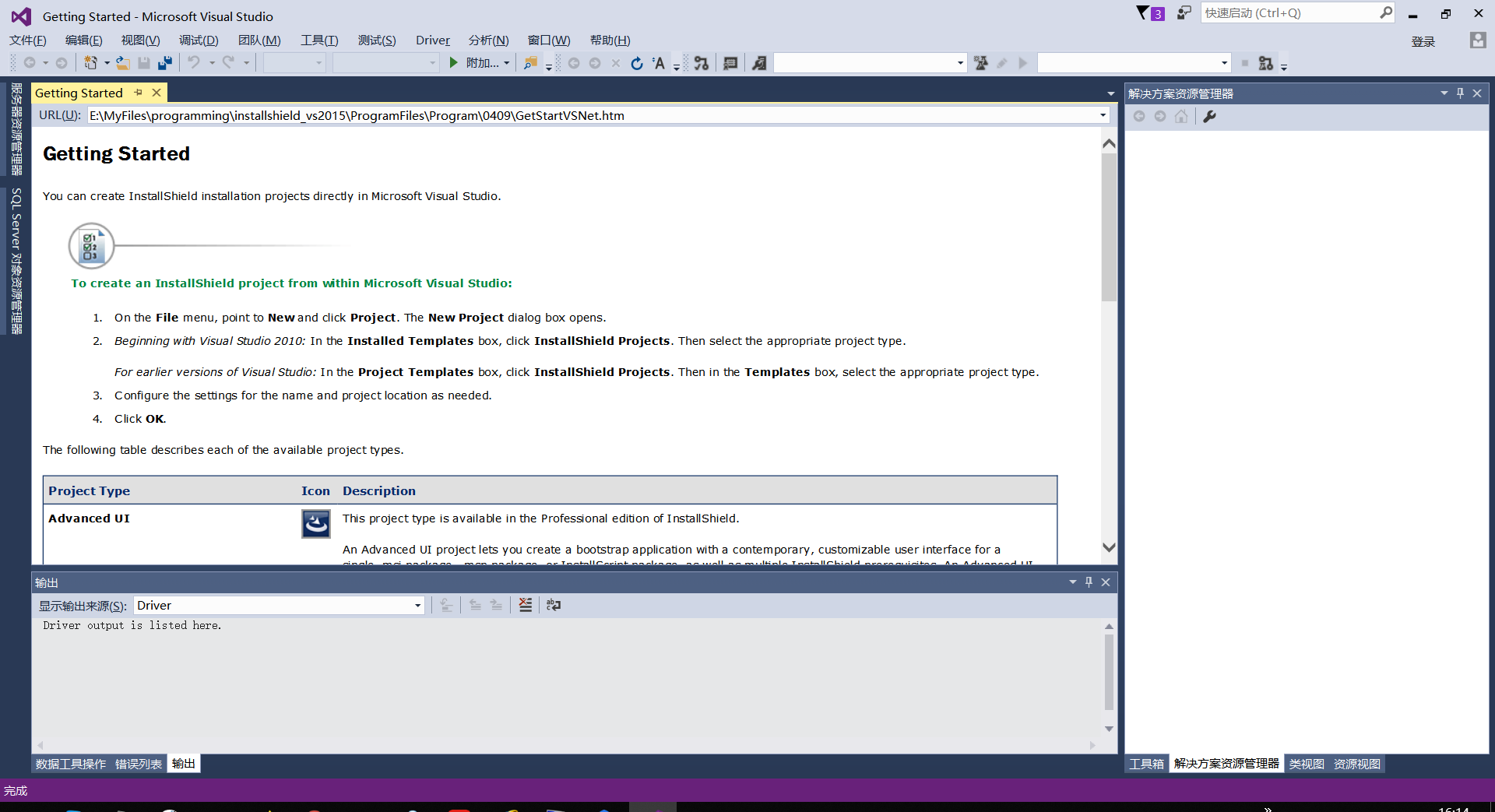Open the New Project dropdown arrow

[x=107, y=63]
